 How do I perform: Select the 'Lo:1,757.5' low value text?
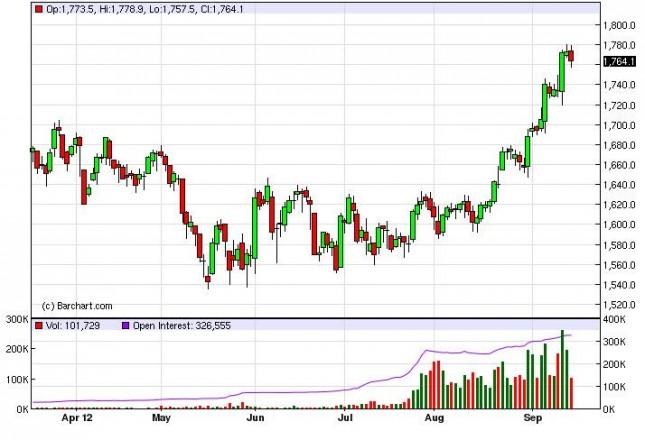(x=172, y=9)
